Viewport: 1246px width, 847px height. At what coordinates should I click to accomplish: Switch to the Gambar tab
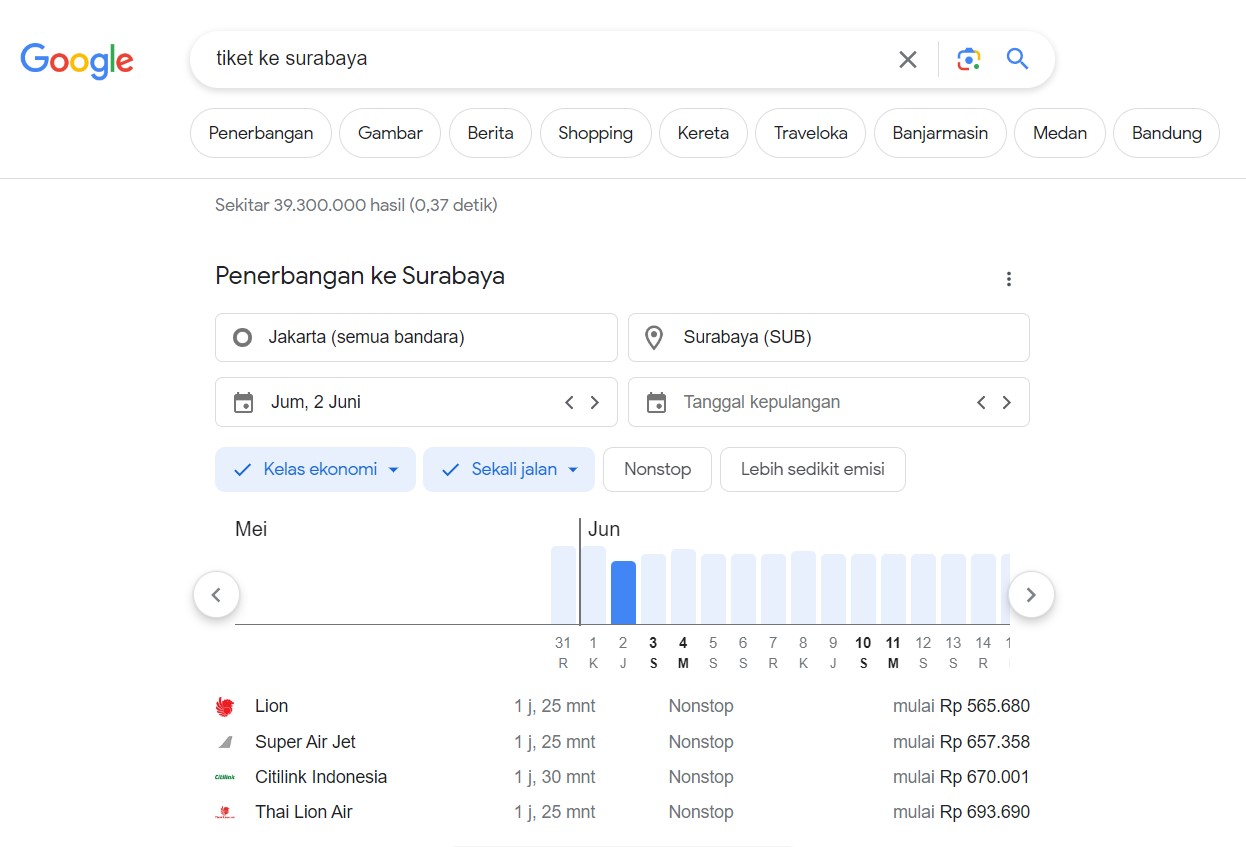click(389, 132)
